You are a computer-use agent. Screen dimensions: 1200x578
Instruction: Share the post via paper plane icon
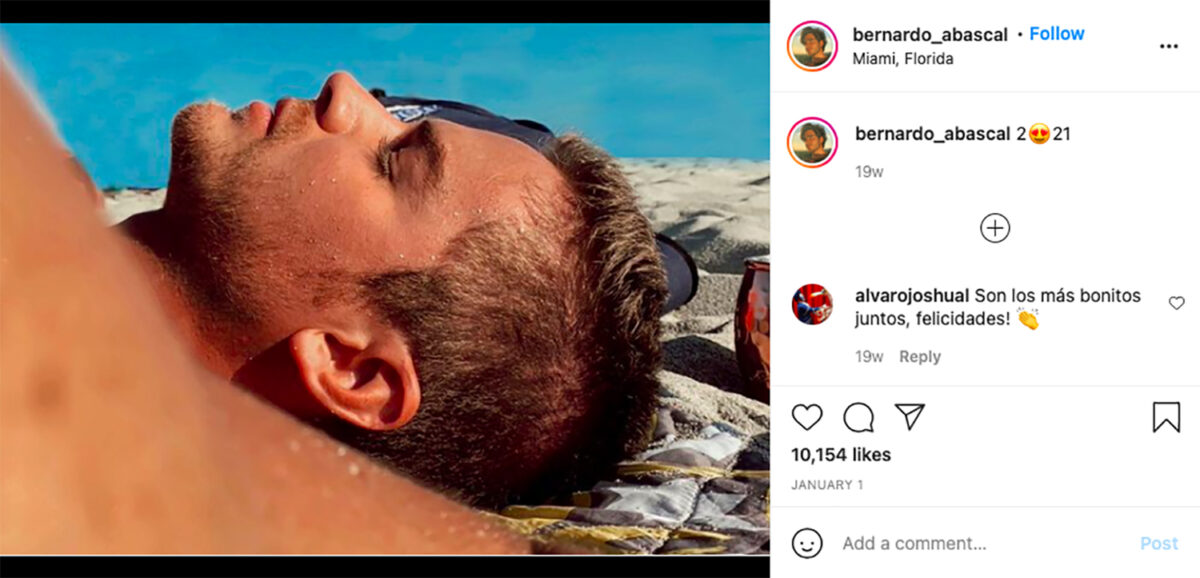[x=909, y=417]
